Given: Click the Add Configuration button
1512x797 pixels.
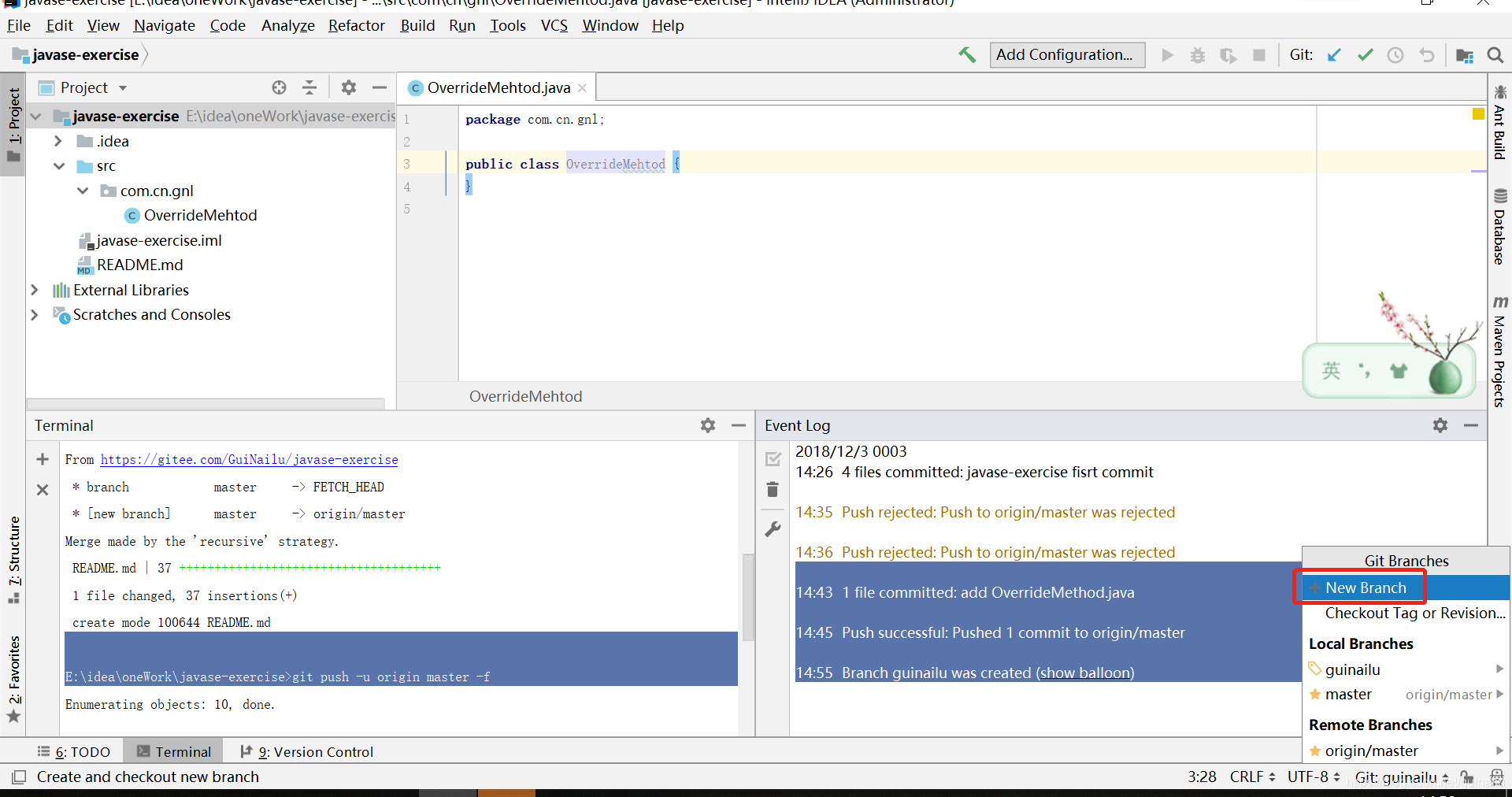Looking at the screenshot, I should coord(1067,55).
